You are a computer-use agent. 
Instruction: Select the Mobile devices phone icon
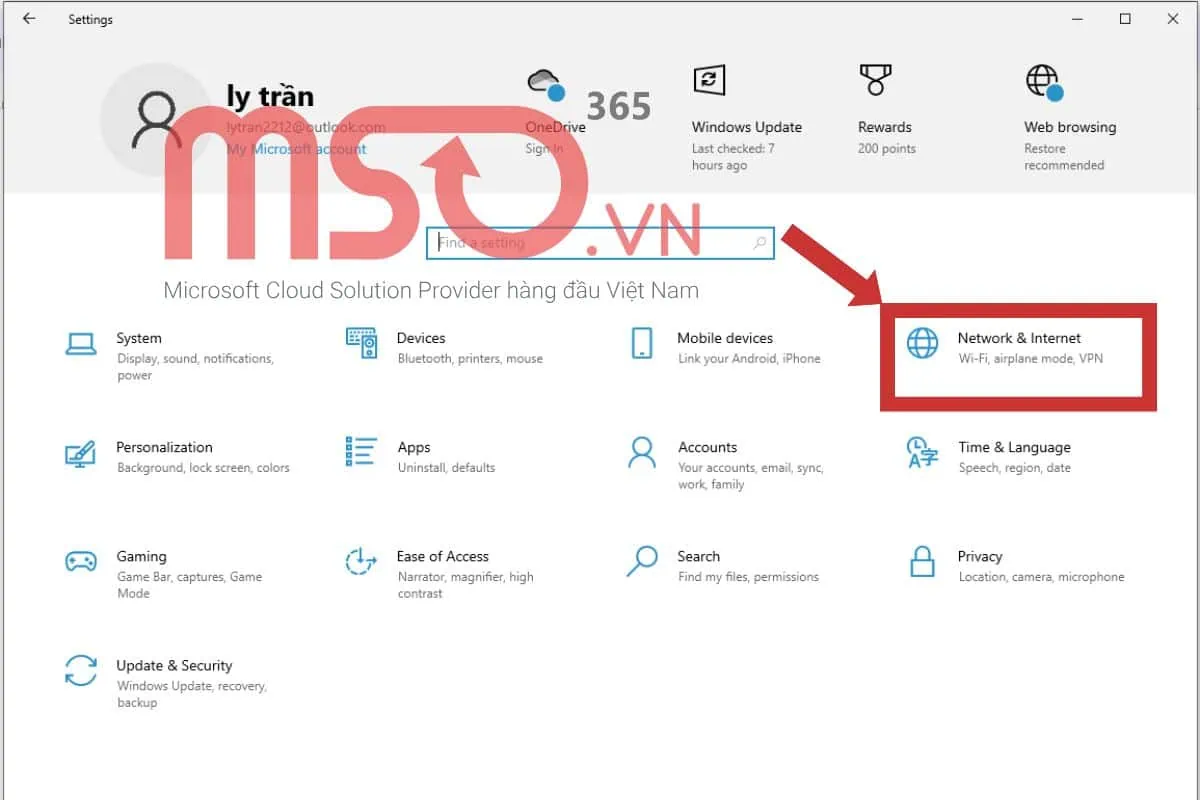(642, 343)
